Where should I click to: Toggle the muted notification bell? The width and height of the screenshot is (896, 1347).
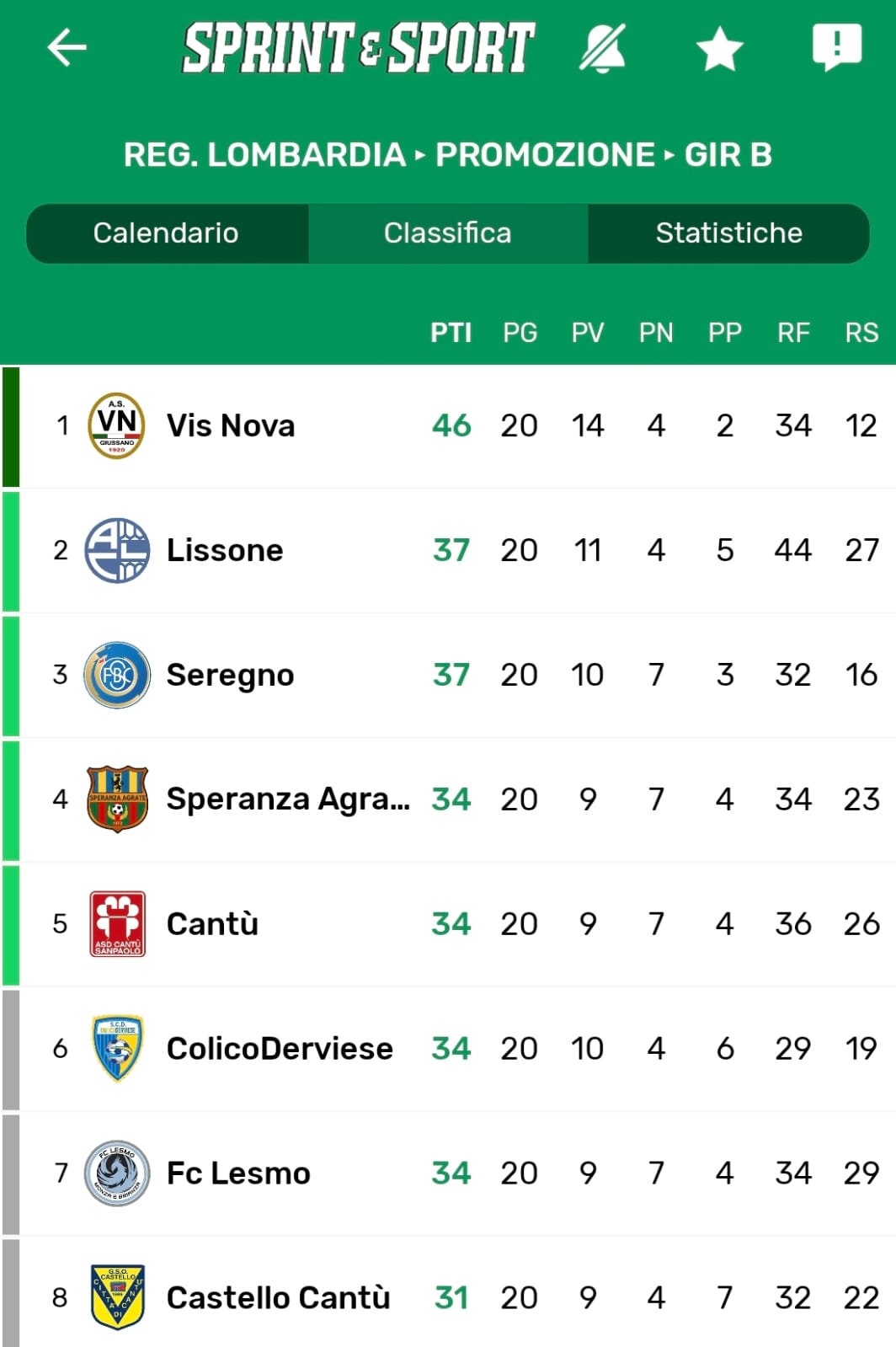(603, 47)
